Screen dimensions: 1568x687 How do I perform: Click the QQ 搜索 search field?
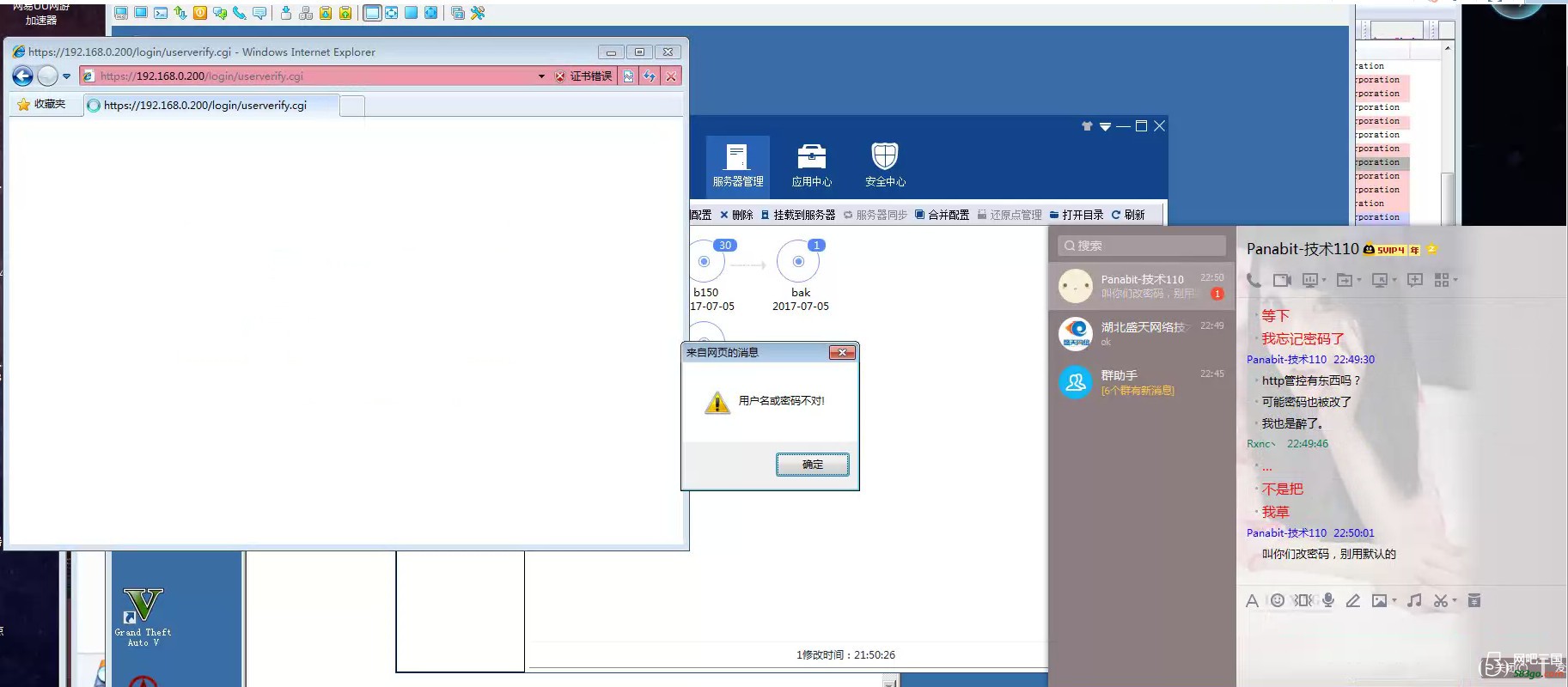[1142, 246]
